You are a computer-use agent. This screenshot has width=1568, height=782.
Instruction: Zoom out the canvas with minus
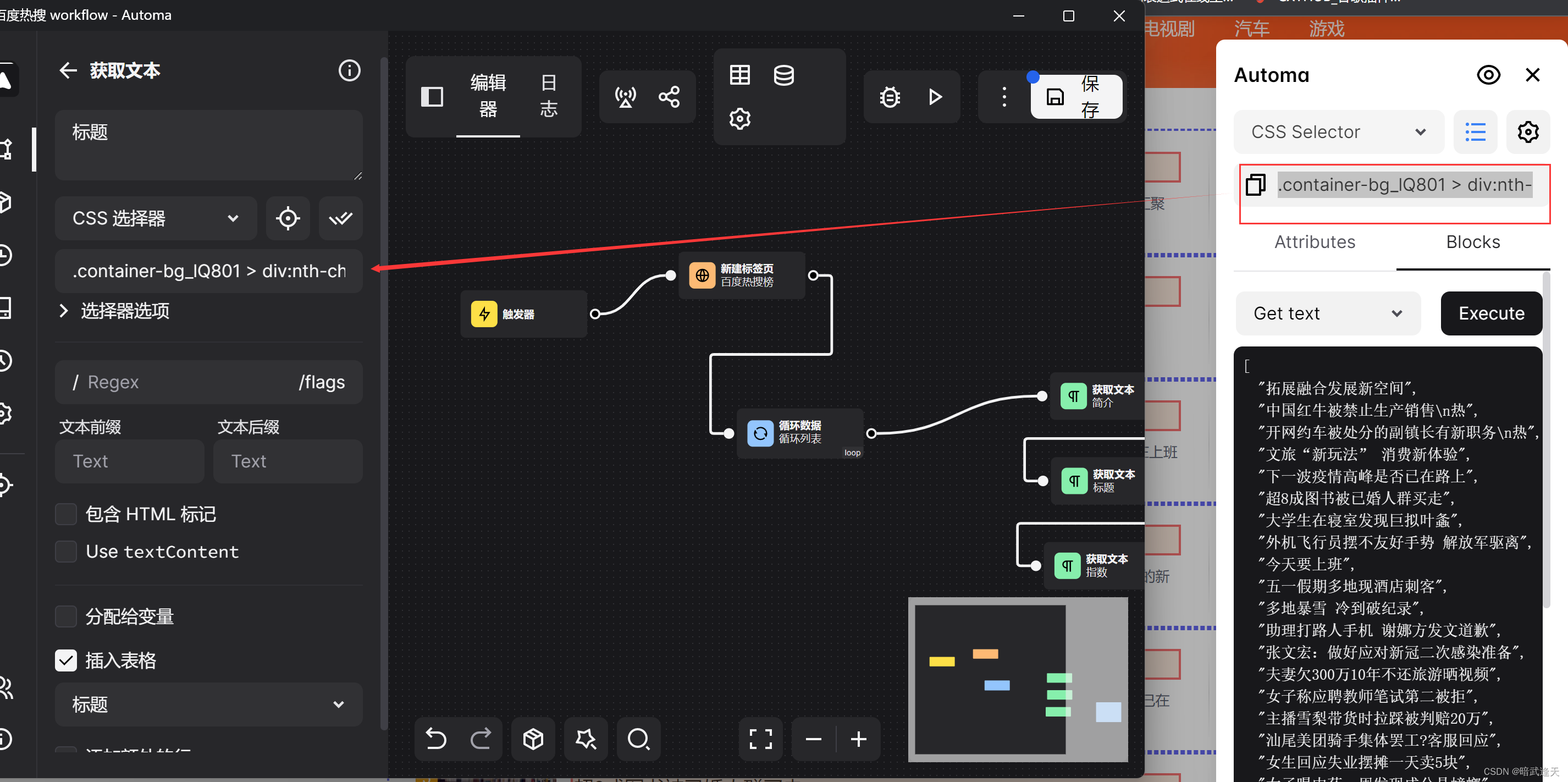(813, 739)
